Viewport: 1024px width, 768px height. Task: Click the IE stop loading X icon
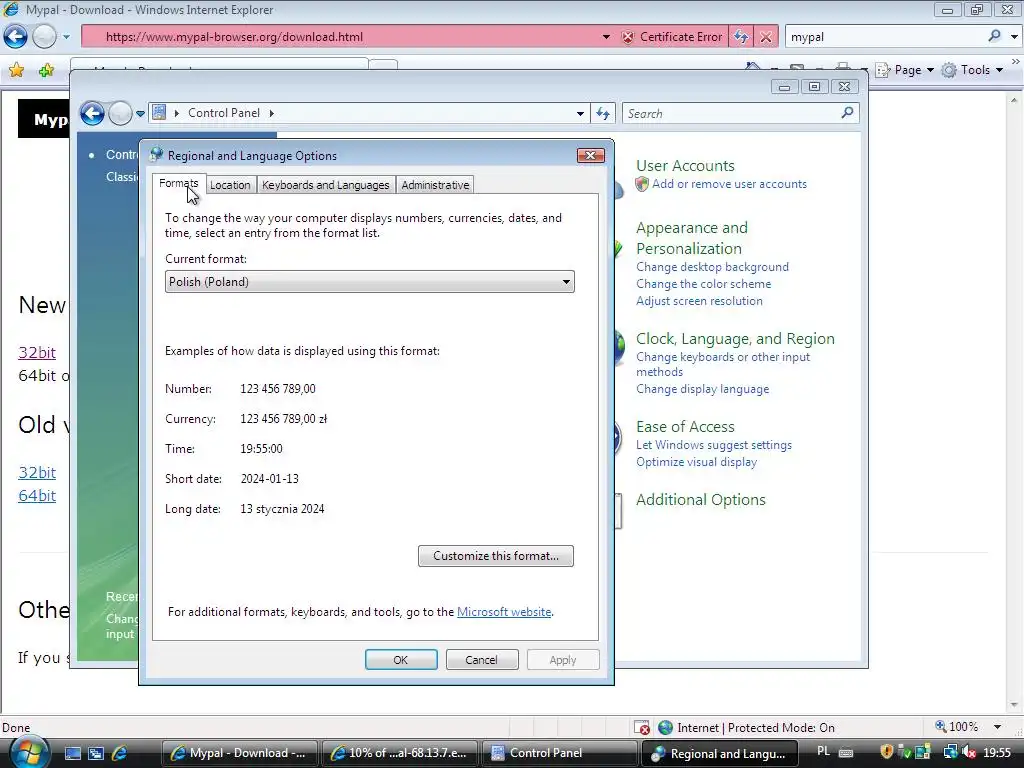[766, 37]
